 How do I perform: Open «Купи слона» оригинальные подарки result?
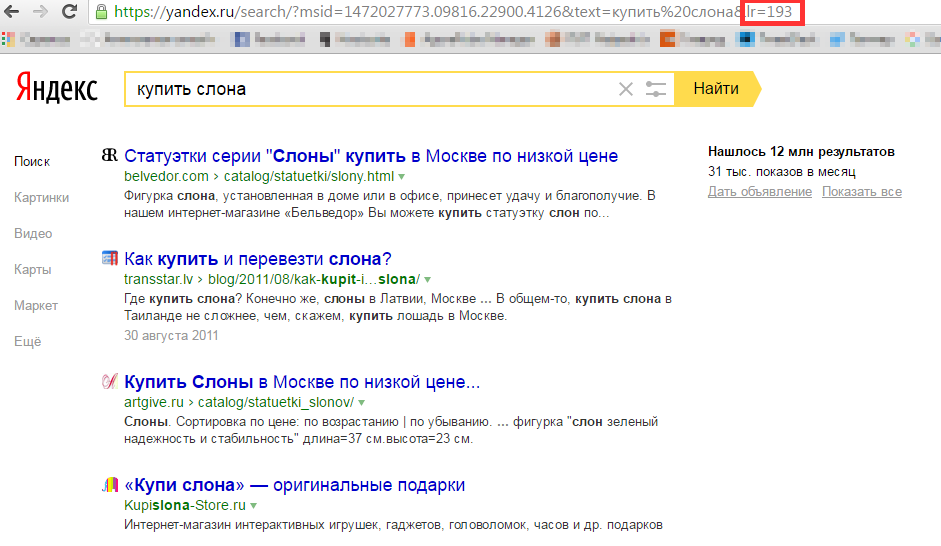294,485
